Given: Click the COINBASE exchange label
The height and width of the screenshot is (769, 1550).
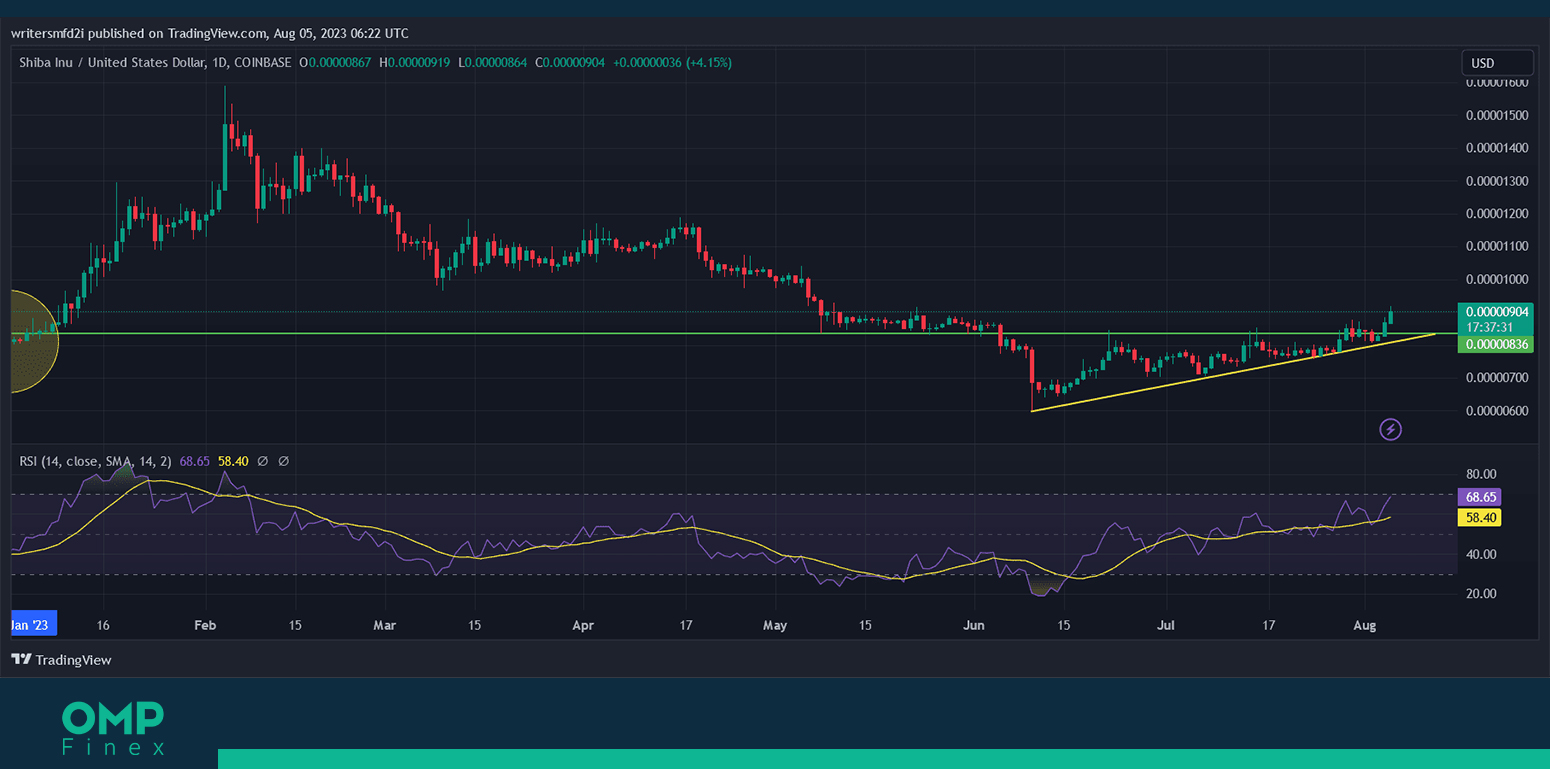Looking at the screenshot, I should click(x=264, y=62).
